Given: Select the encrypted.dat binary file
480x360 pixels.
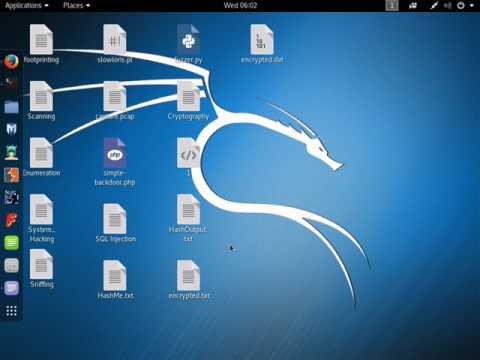Looking at the screenshot, I should point(262,44).
